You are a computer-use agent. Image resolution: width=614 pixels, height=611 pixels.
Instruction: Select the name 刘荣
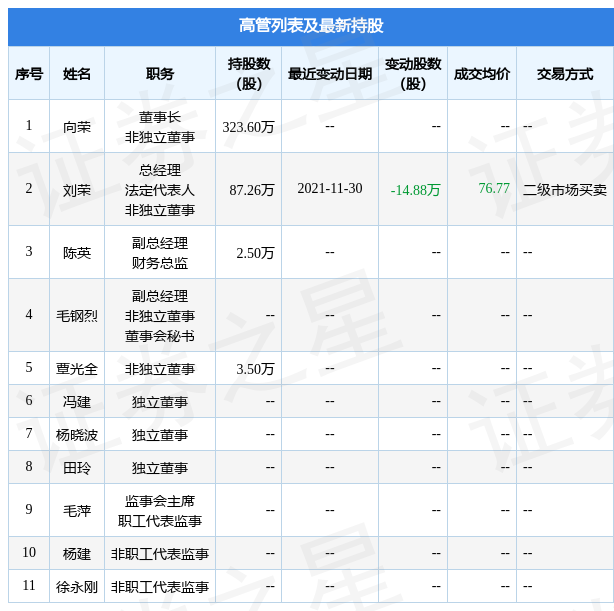(77, 190)
